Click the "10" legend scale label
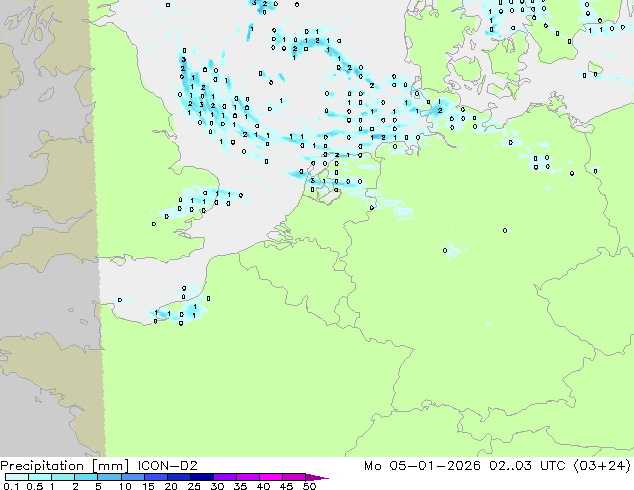634x490 pixels. pyautogui.click(x=125, y=486)
